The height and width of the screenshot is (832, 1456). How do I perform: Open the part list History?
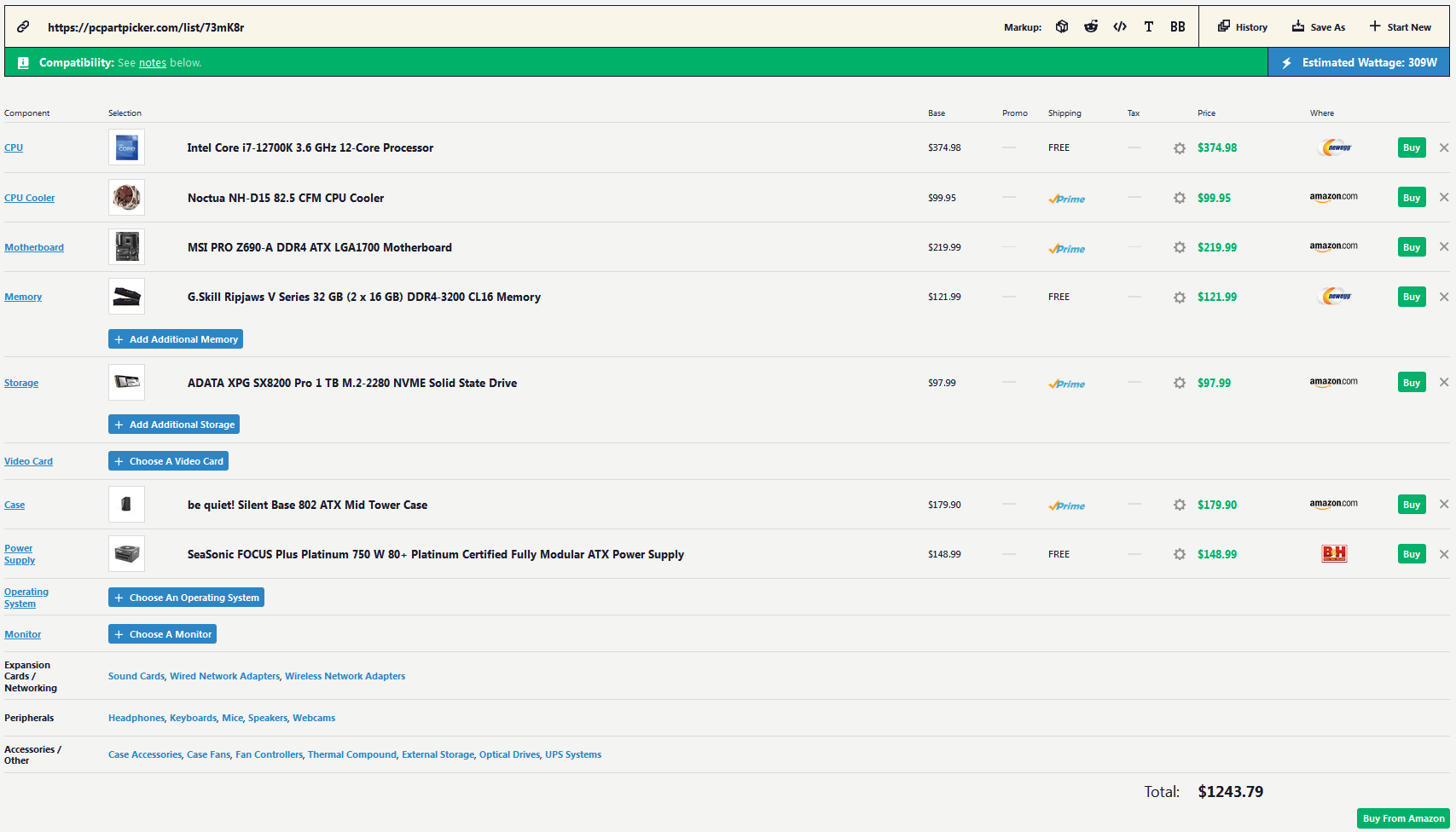(1243, 26)
